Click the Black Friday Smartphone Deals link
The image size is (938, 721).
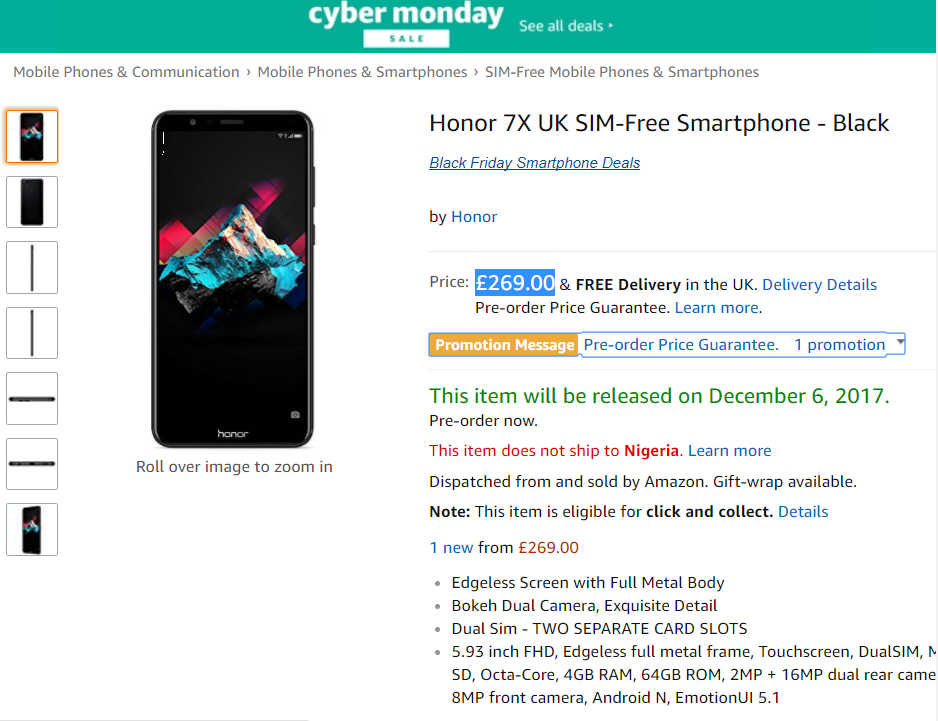tap(534, 162)
